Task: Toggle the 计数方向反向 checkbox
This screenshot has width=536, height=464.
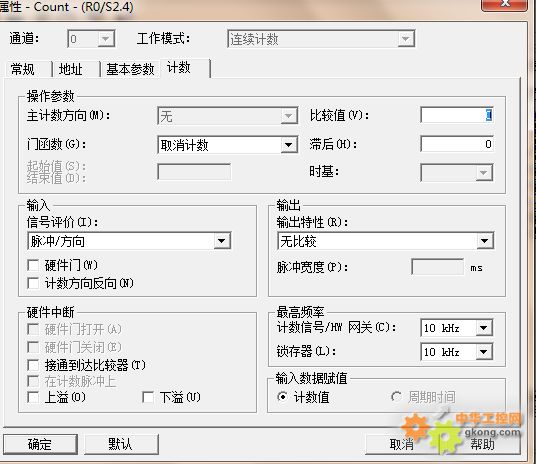Action: pos(33,283)
